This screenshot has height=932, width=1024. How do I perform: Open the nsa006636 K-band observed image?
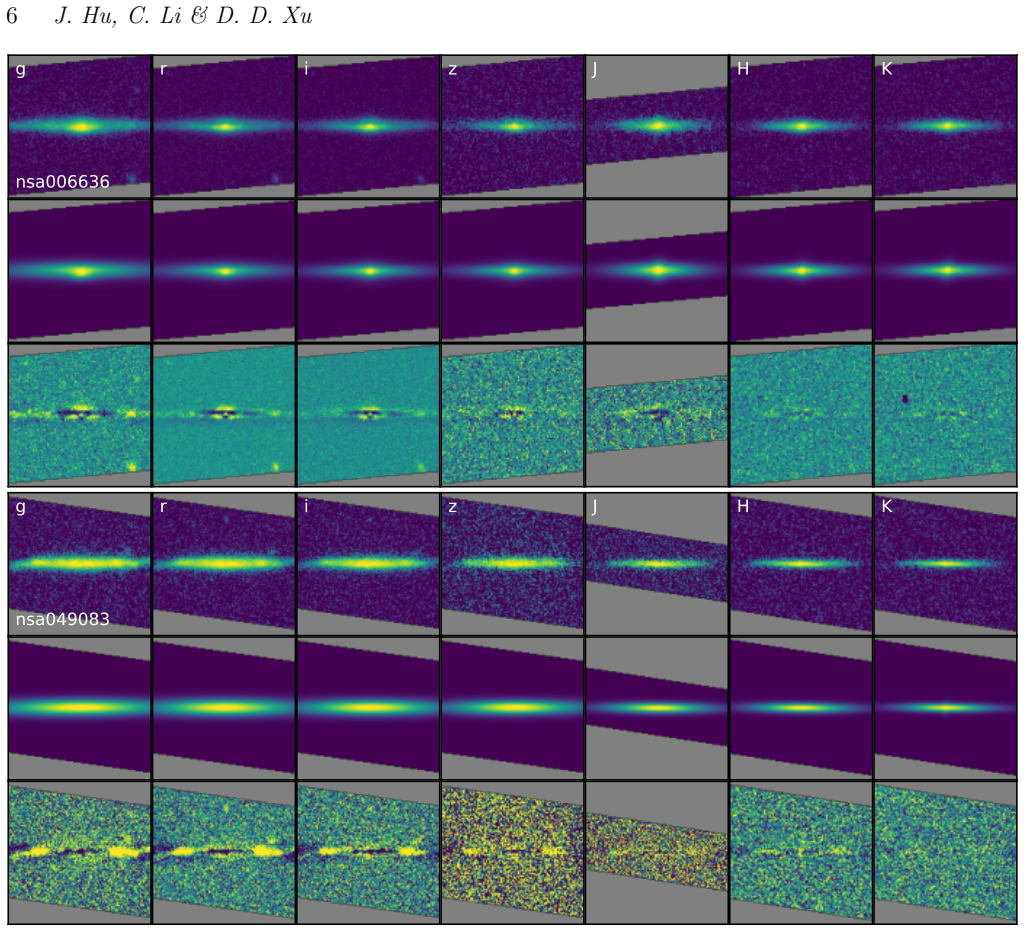(946, 127)
